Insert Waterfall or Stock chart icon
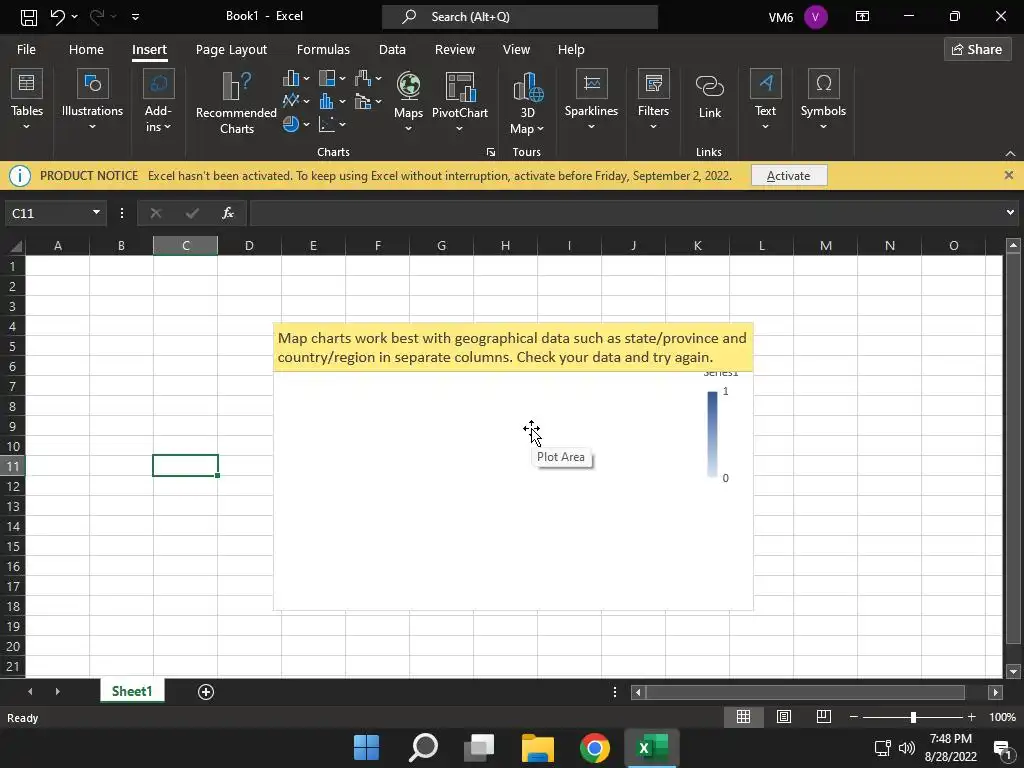Viewport: 1024px width, 768px height. pyautogui.click(x=363, y=79)
